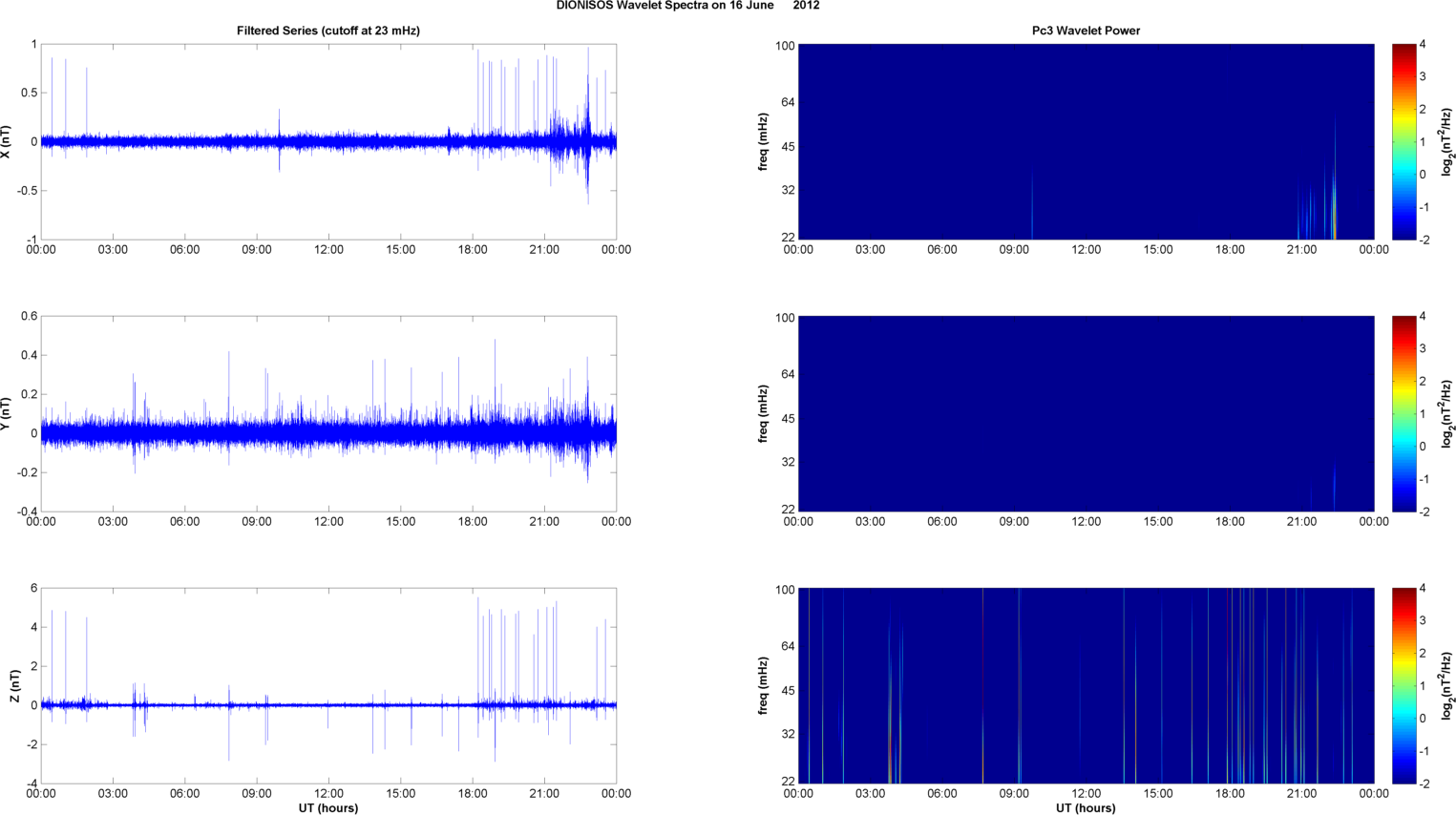The height and width of the screenshot is (815, 1456).
Task: Click the 64 frequency tick of middle wavelet plot
Action: (788, 375)
